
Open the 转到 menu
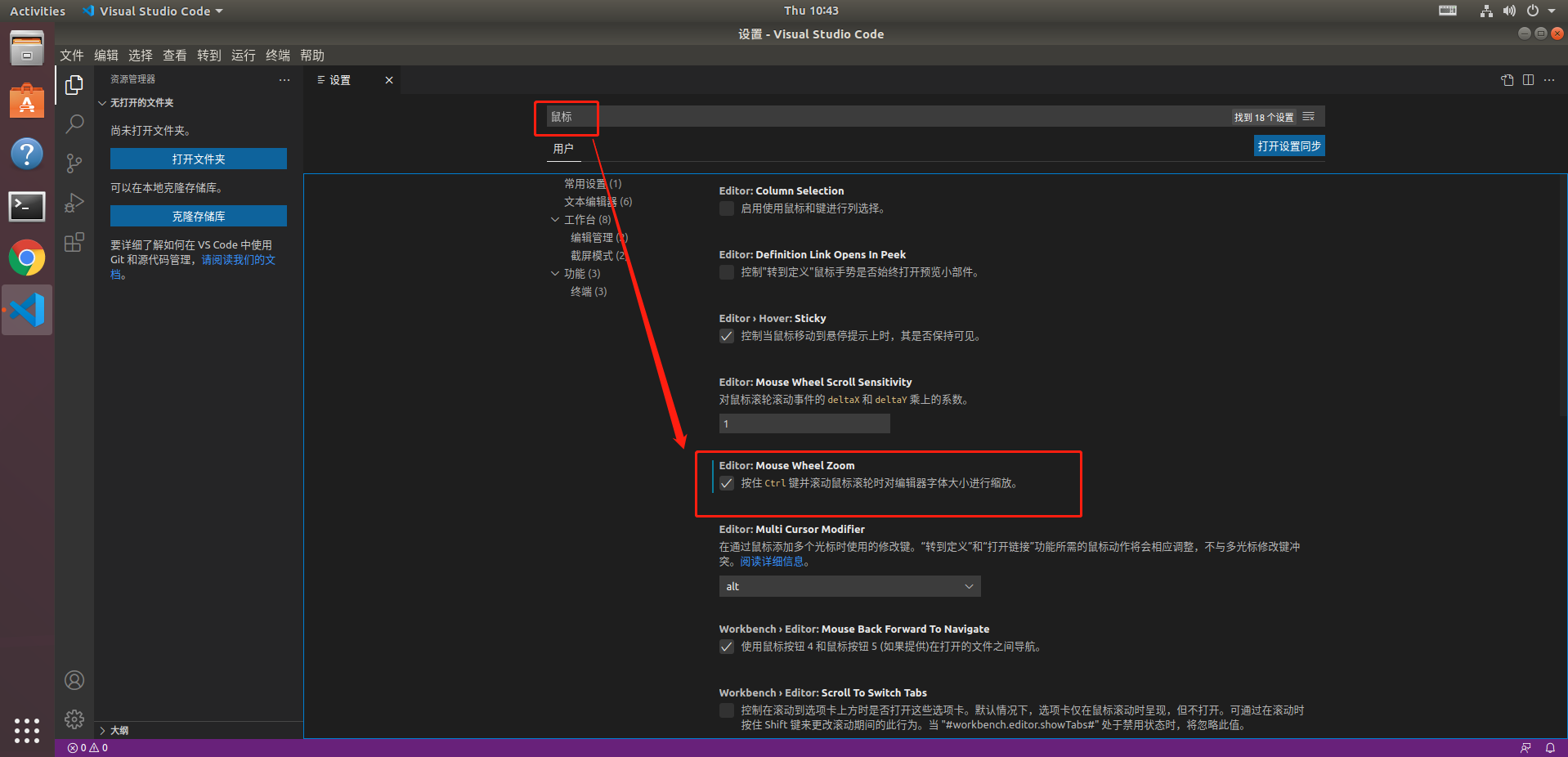click(x=209, y=56)
